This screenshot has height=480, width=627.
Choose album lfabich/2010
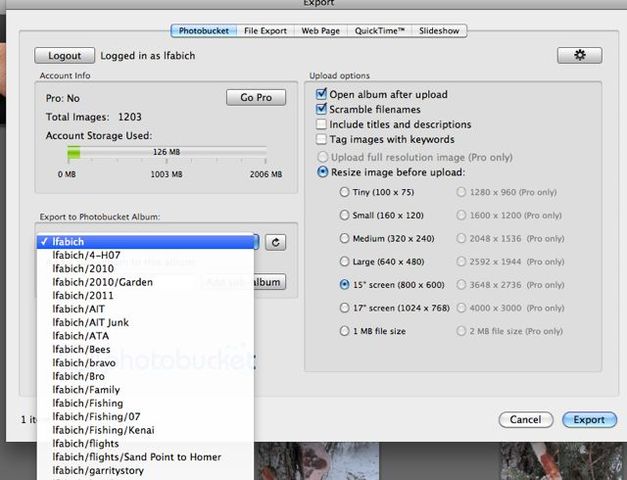pos(146,268)
